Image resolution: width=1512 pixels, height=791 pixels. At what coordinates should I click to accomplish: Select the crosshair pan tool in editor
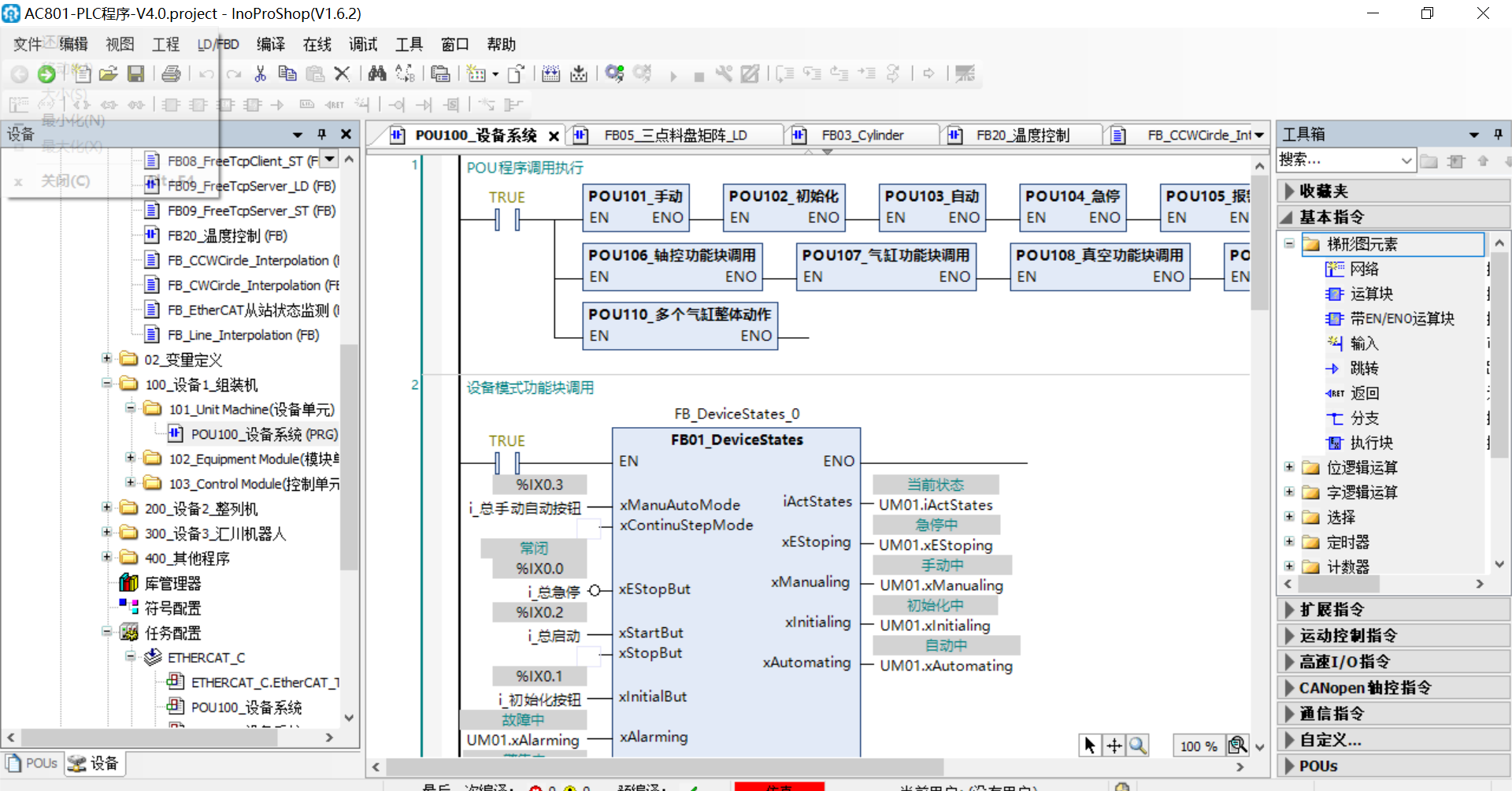point(1114,745)
